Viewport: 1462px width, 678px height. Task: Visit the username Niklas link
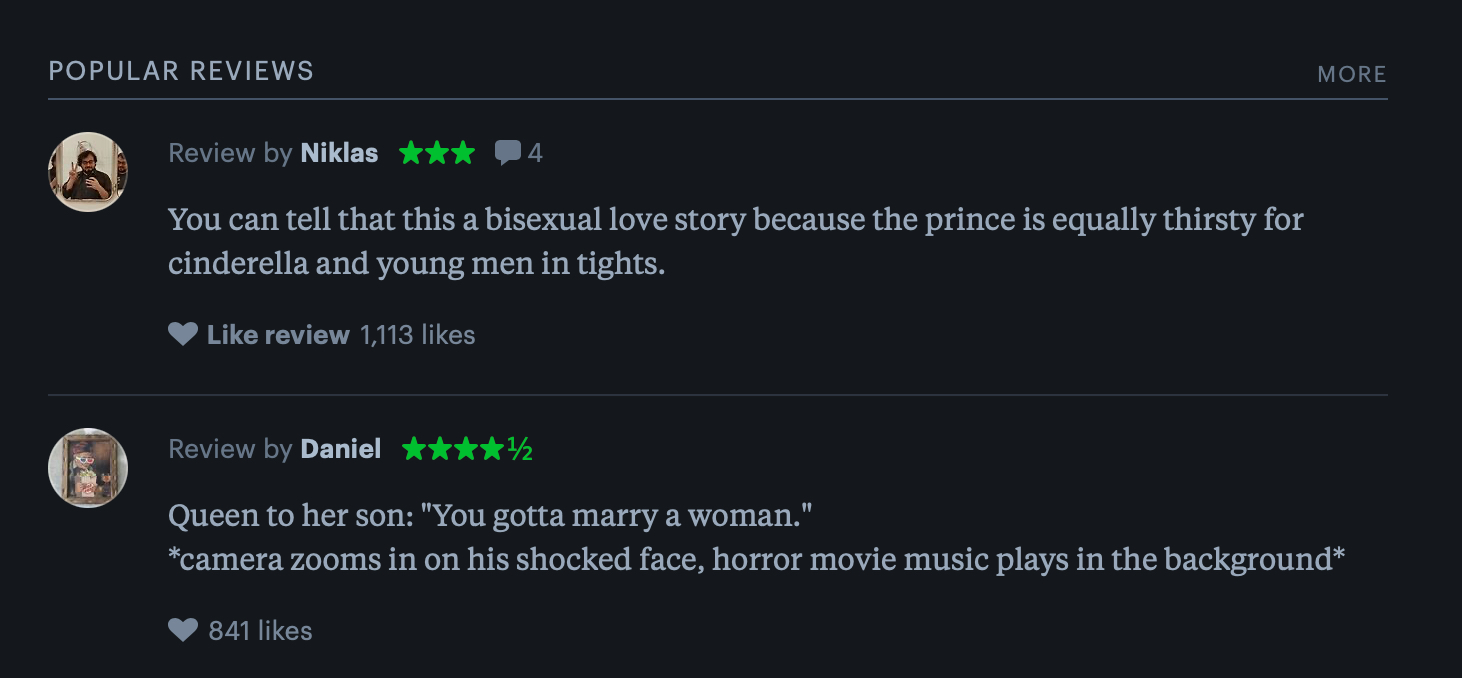point(339,153)
